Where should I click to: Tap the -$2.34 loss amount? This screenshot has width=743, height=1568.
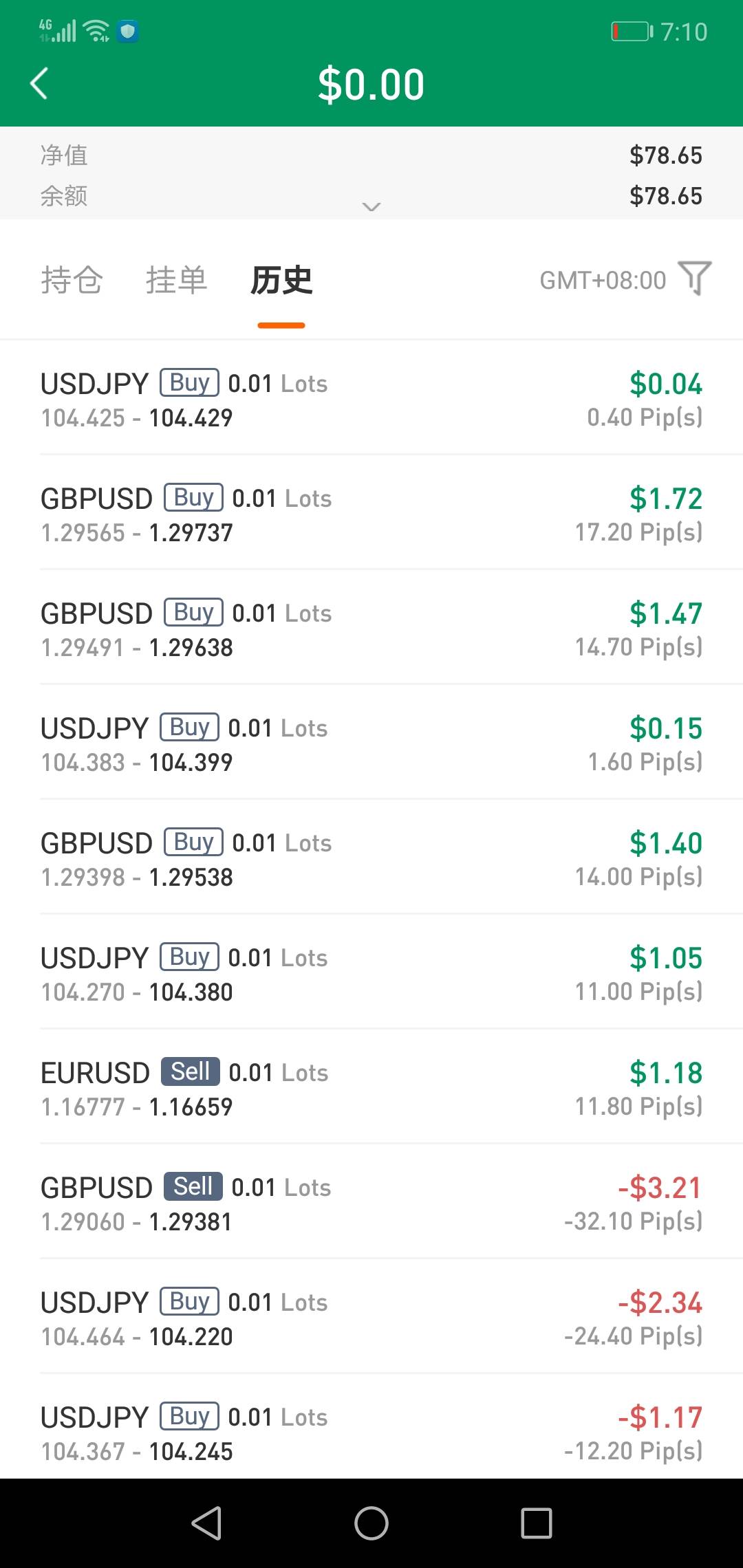pos(660,1303)
